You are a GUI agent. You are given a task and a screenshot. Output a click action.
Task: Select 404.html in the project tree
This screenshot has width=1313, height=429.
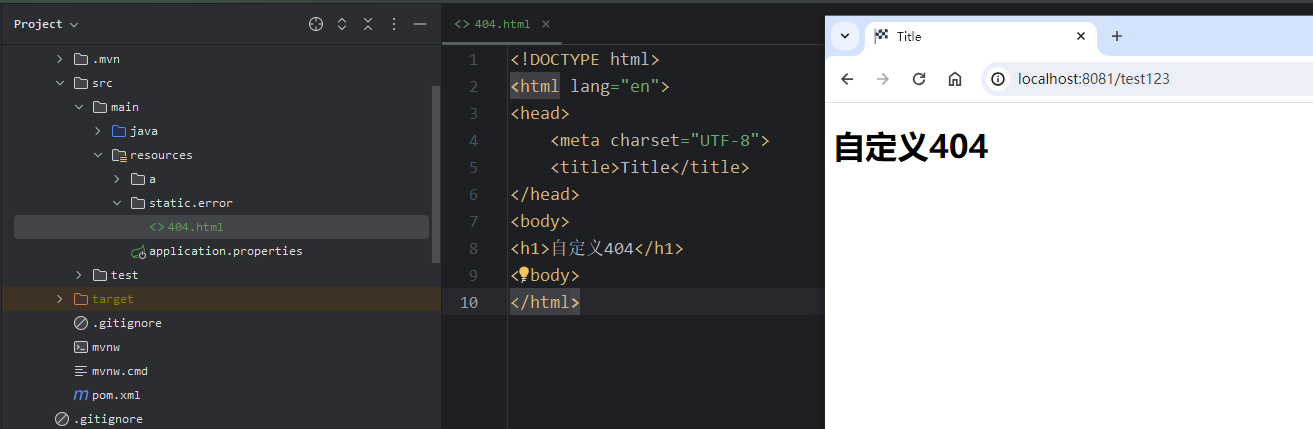221,227
